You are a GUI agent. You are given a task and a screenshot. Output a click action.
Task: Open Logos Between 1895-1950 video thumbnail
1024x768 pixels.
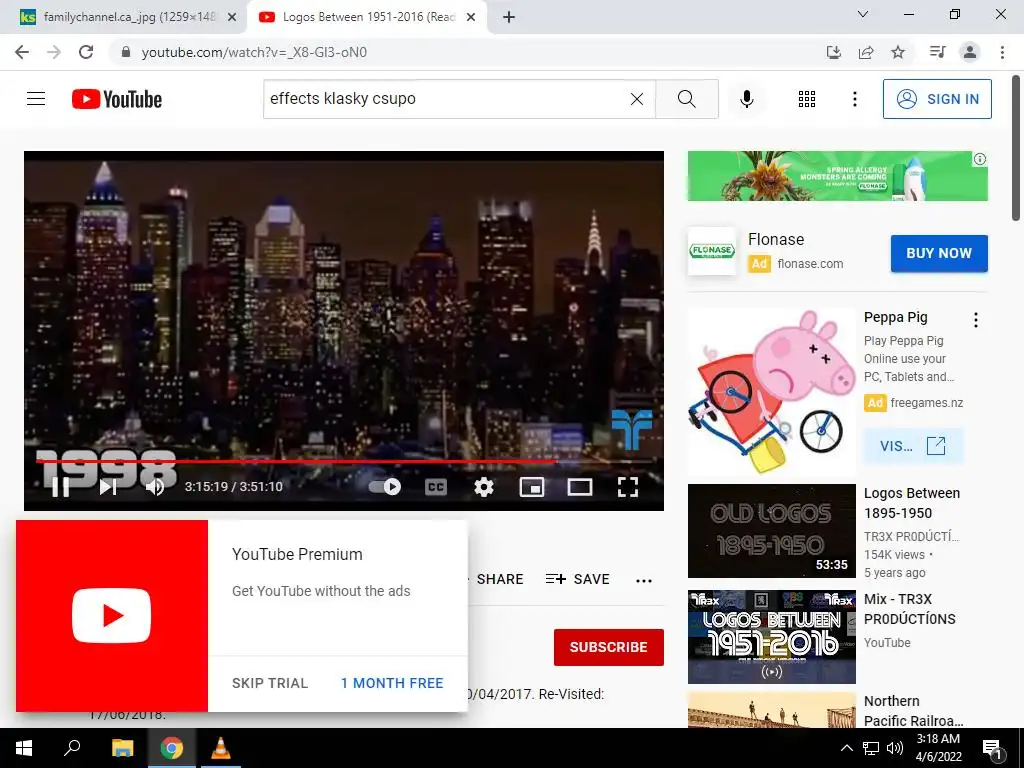771,531
